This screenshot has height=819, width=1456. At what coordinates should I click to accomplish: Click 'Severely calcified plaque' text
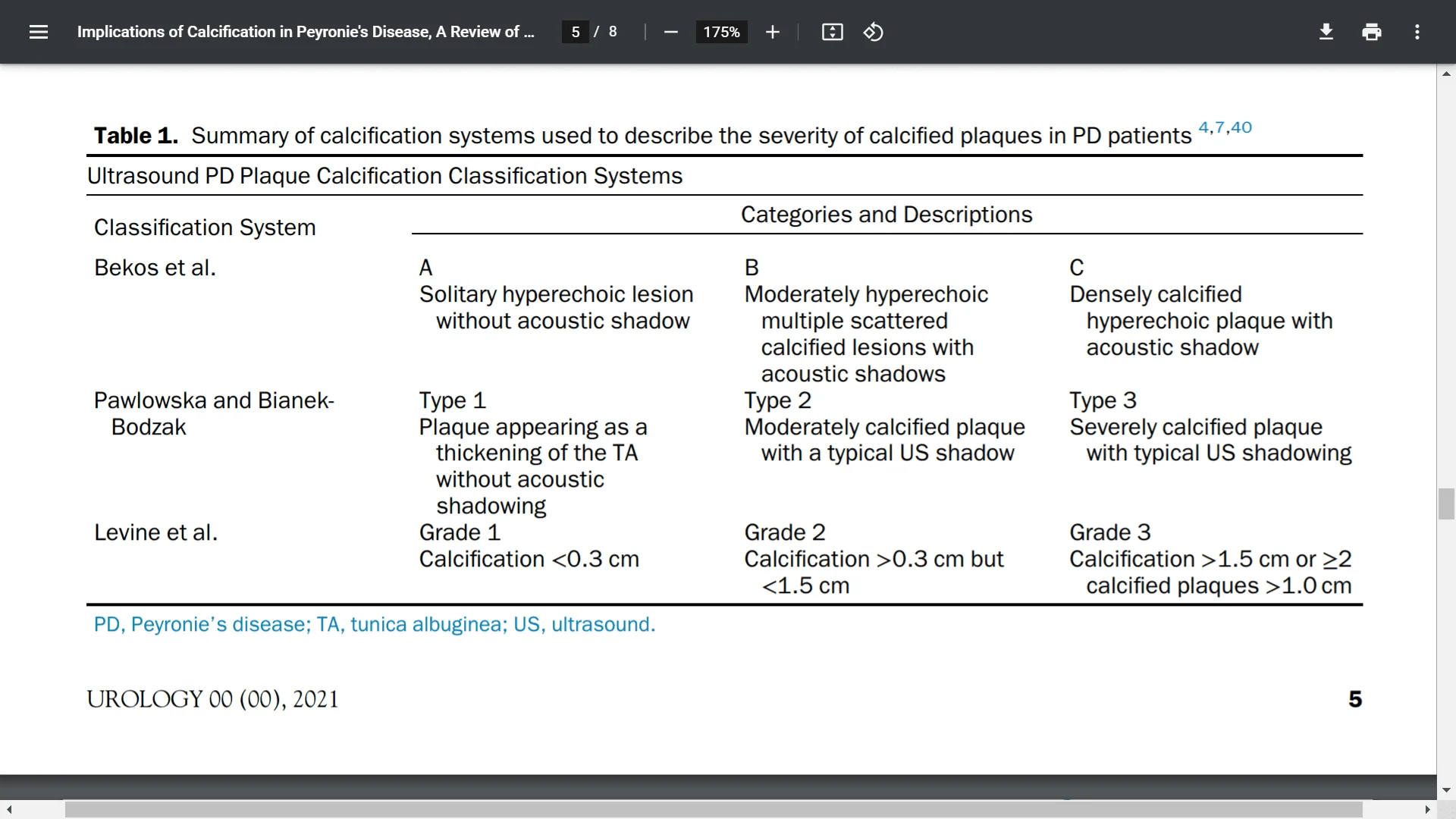(1195, 427)
